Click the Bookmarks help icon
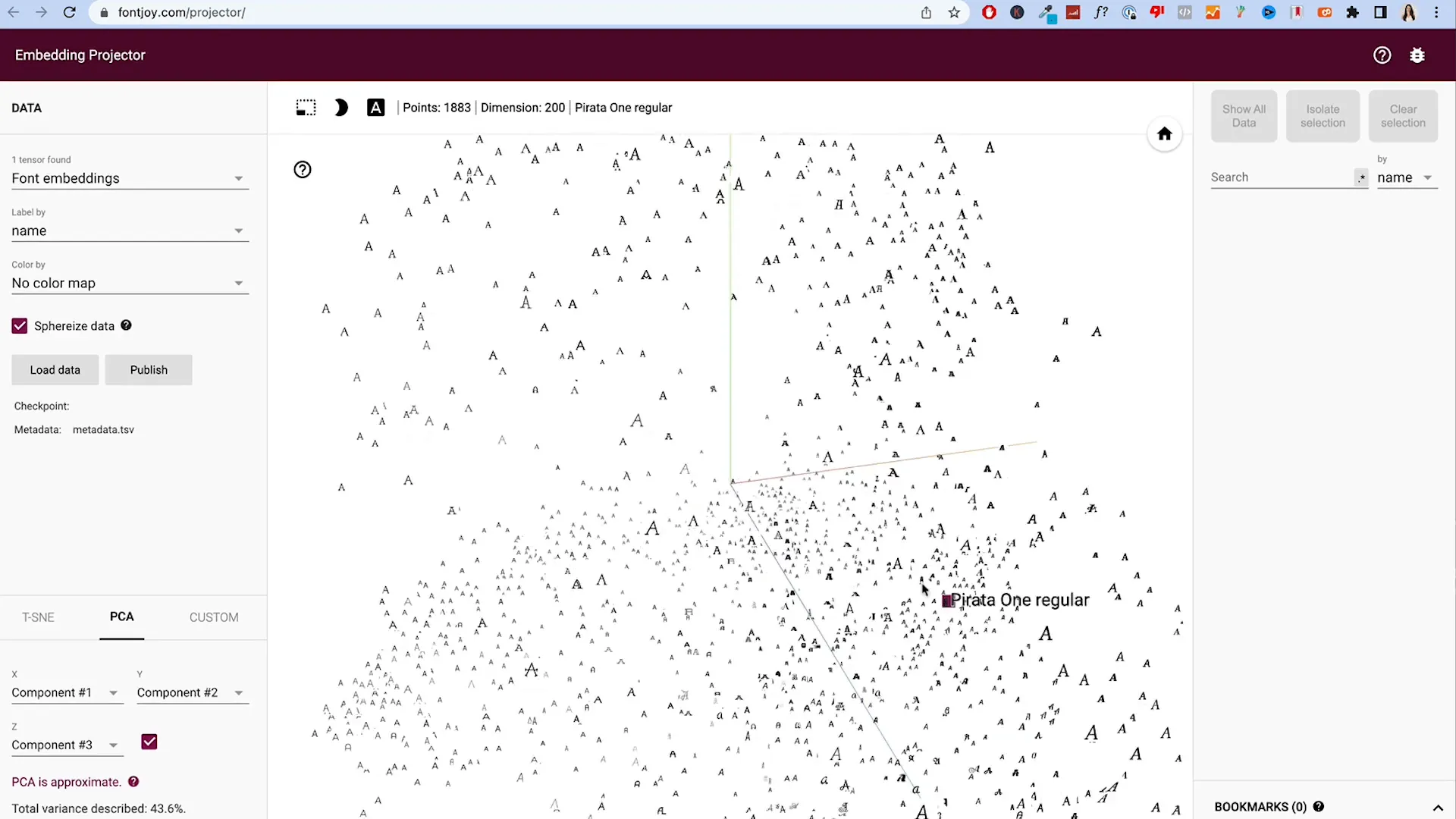This screenshot has height=819, width=1456. [1319, 807]
